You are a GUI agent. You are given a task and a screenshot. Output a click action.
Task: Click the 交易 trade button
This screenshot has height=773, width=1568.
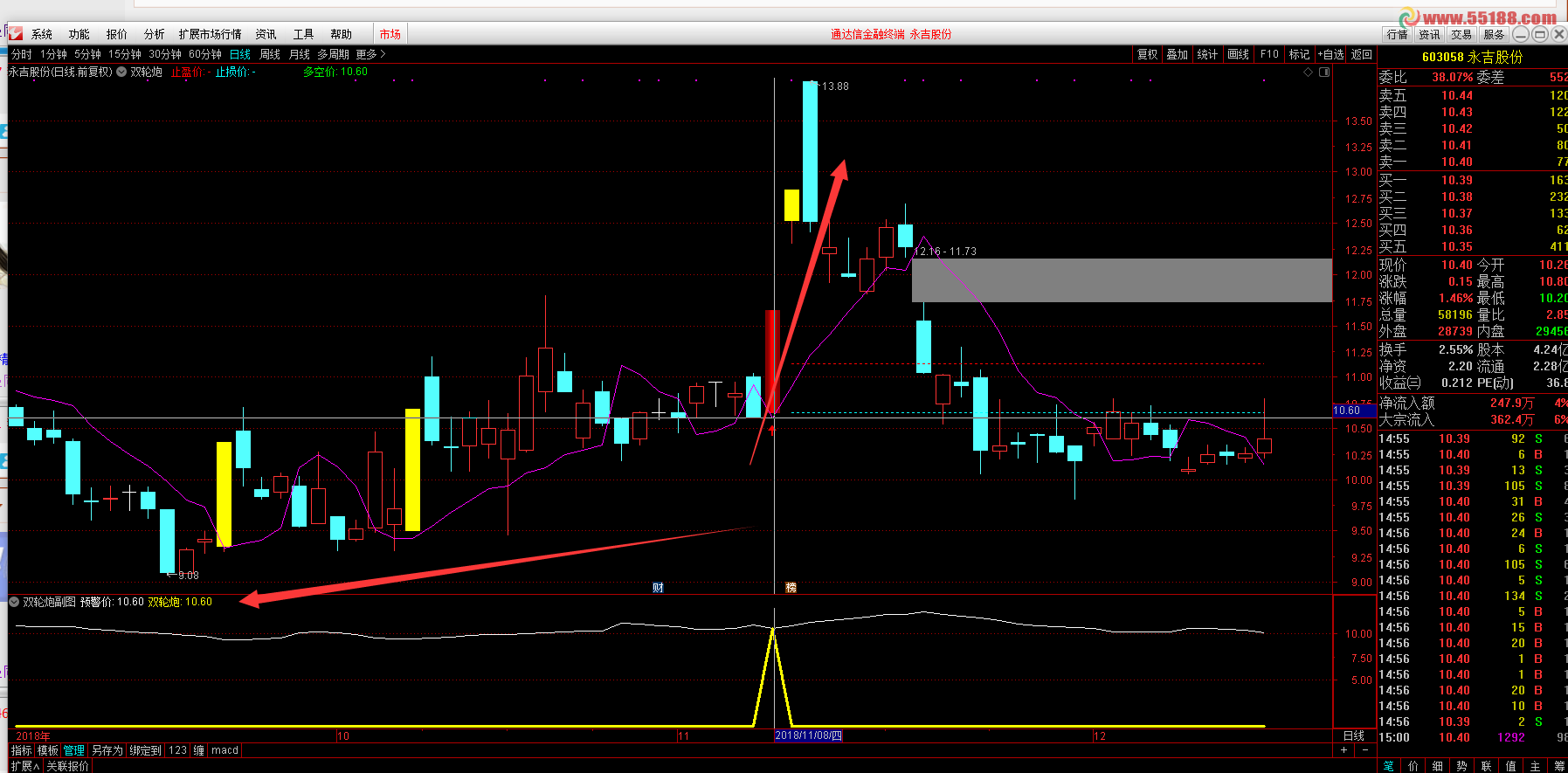[x=1461, y=34]
